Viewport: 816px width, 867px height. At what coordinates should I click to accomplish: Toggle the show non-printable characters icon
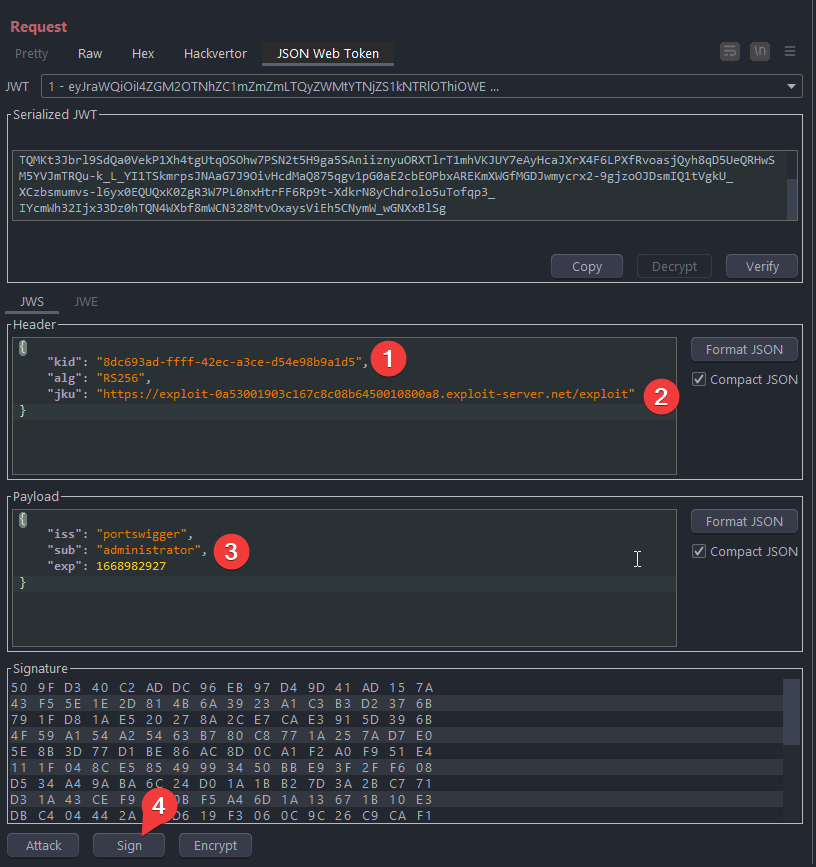tap(760, 51)
